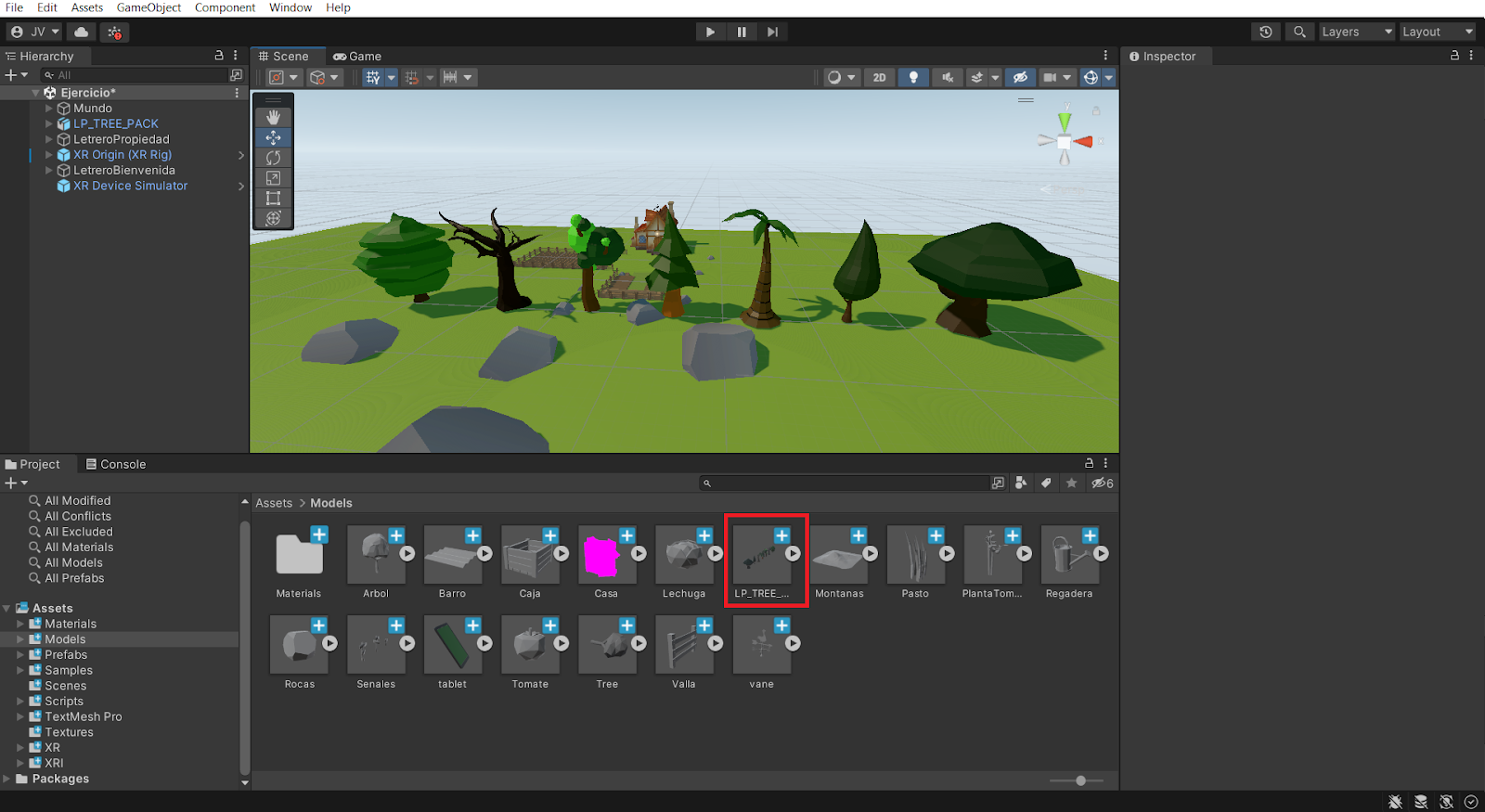Expand the Packages folder

tap(6, 779)
